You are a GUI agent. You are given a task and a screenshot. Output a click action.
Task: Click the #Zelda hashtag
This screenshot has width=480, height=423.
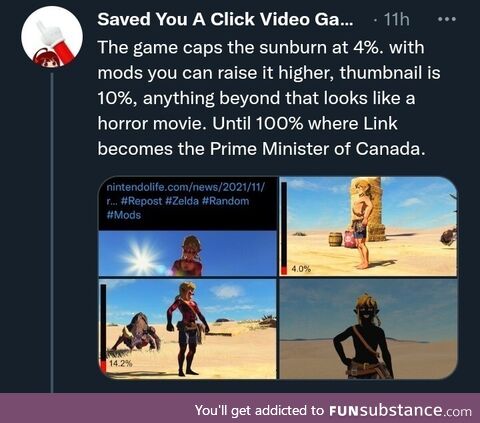click(x=182, y=201)
